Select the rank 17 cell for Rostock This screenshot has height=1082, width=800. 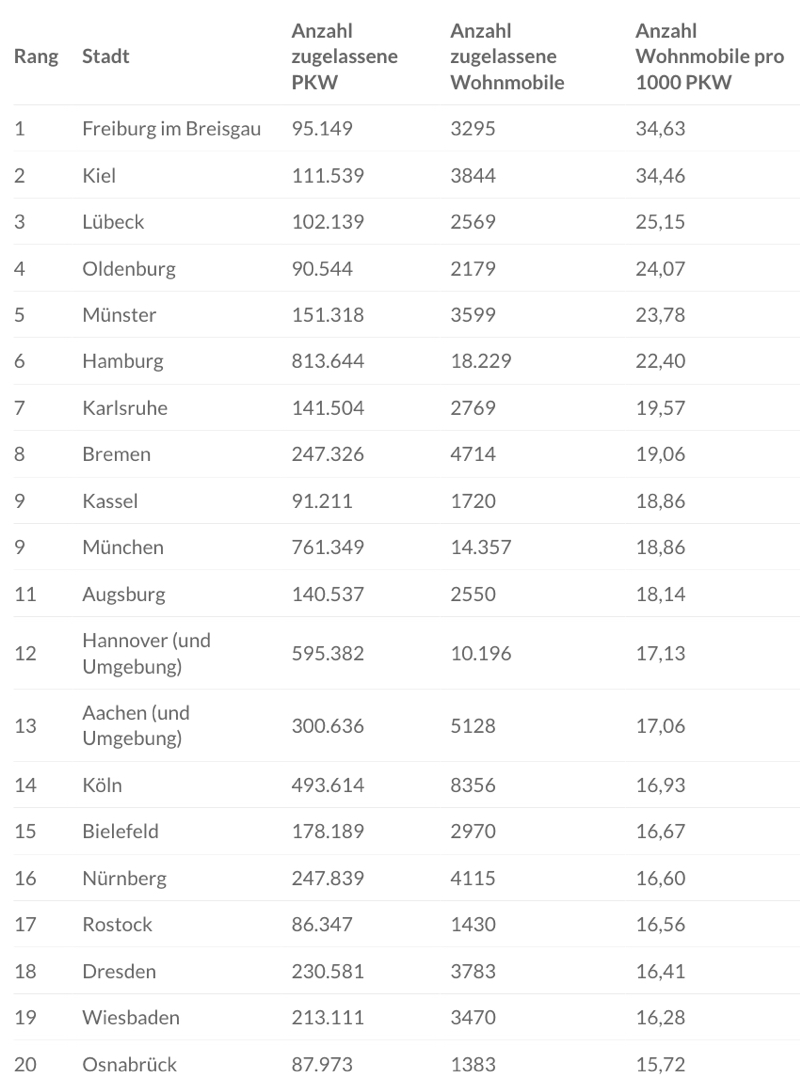tap(25, 924)
